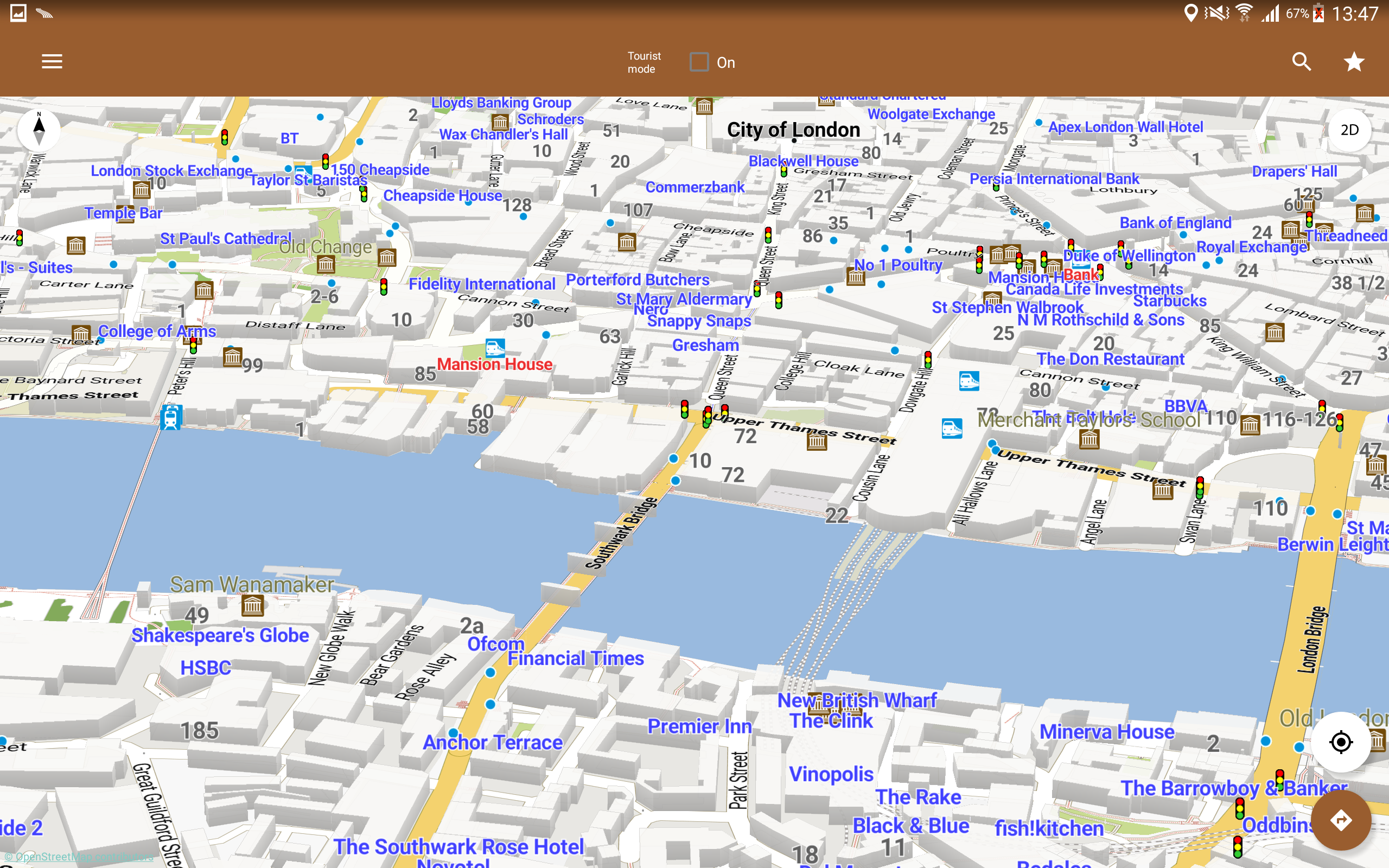Tap the Blackfriars pier station icon

click(171, 417)
